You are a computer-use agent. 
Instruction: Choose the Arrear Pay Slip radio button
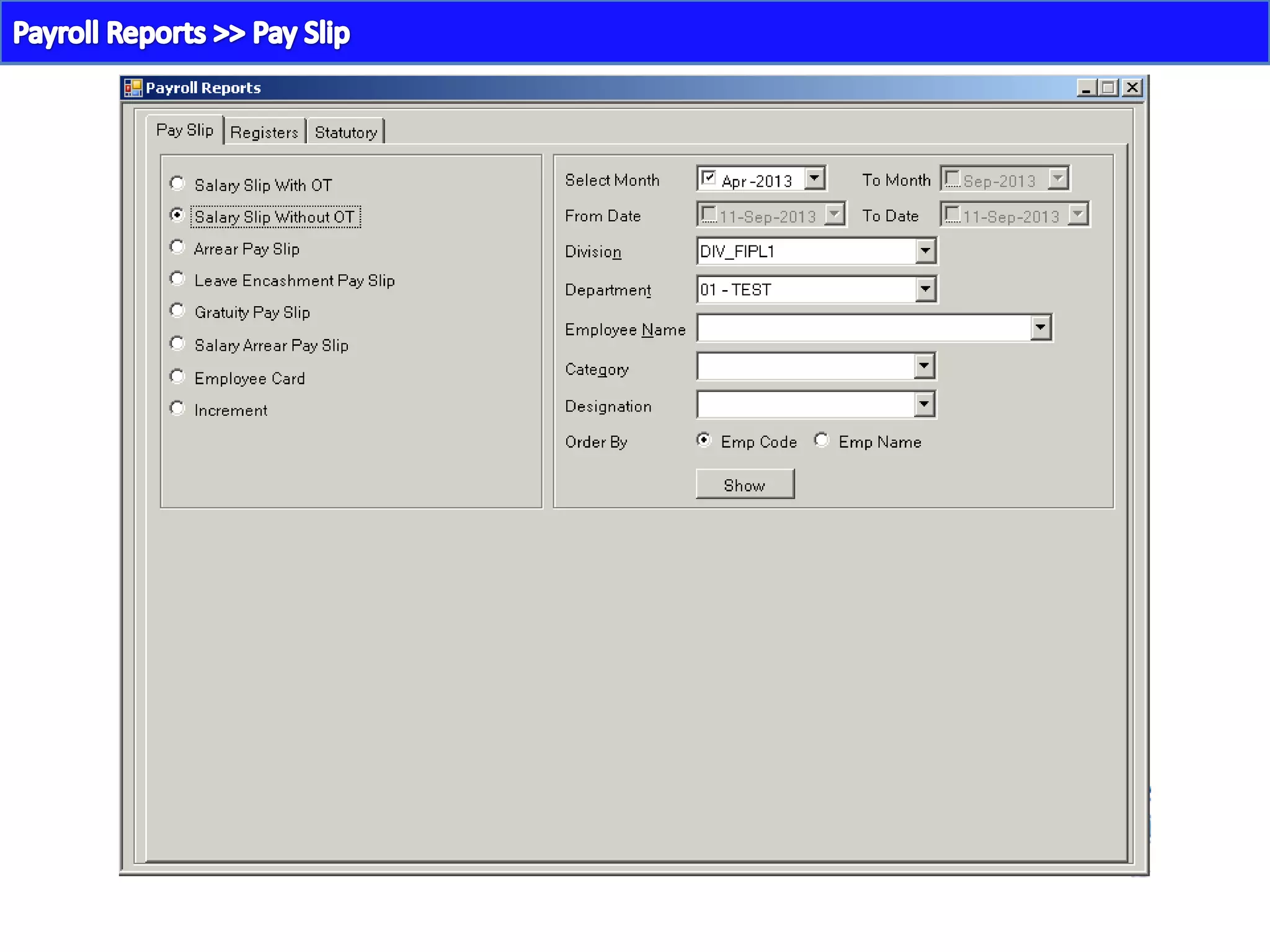click(x=177, y=247)
